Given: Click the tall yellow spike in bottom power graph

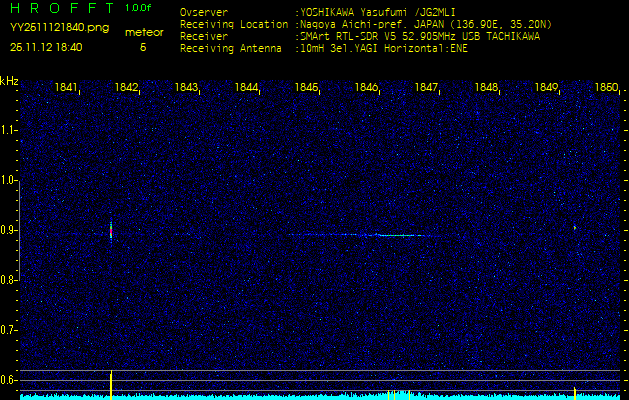Looking at the screenshot, I should click(110, 383).
